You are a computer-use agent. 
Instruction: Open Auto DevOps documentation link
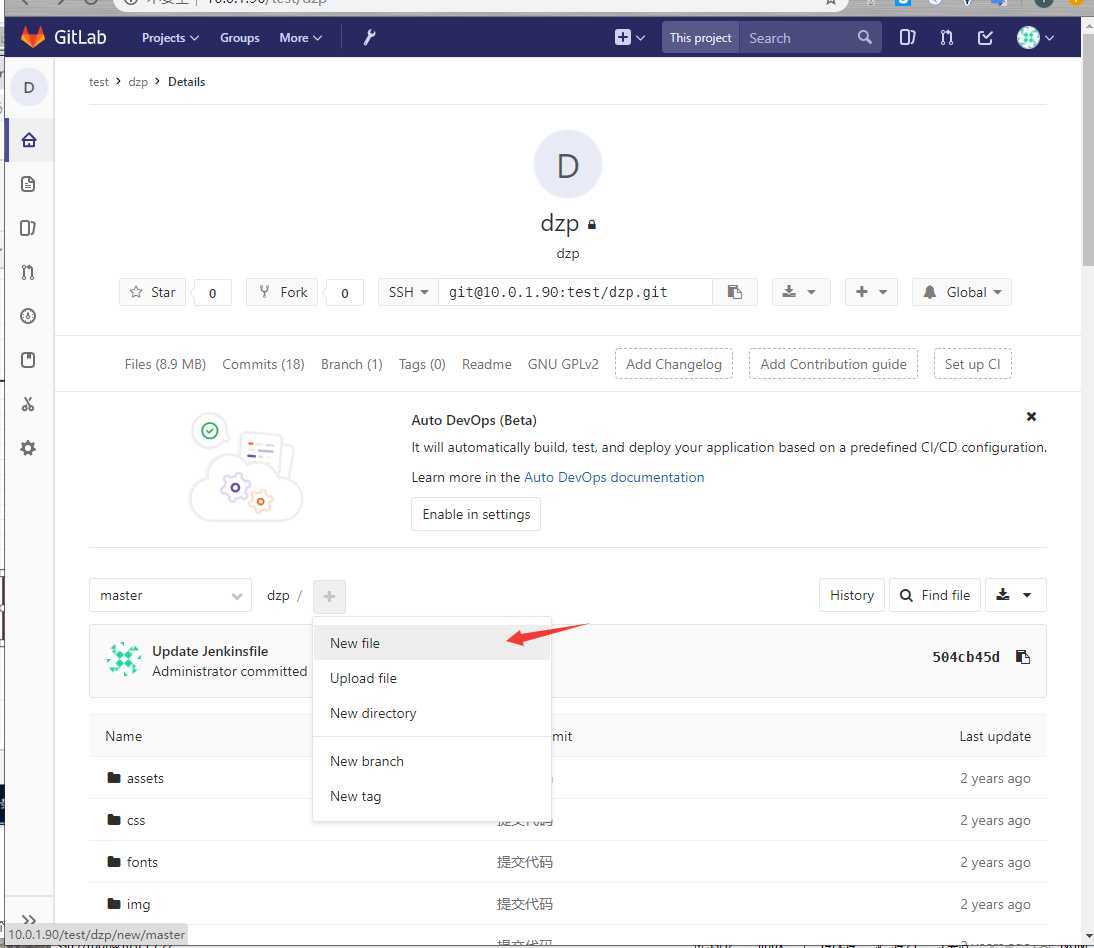pos(614,477)
